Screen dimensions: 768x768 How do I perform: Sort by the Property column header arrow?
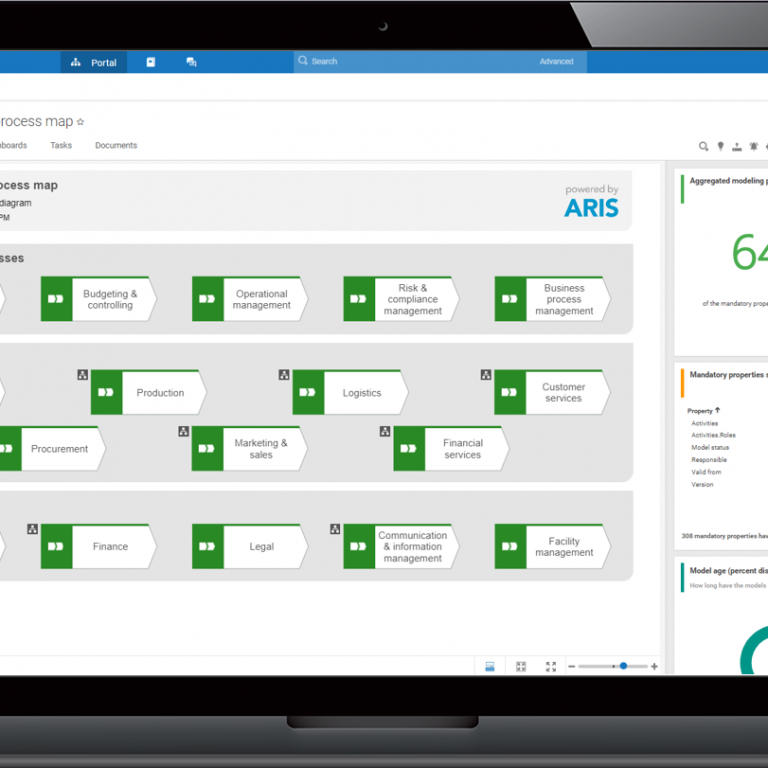(717, 410)
